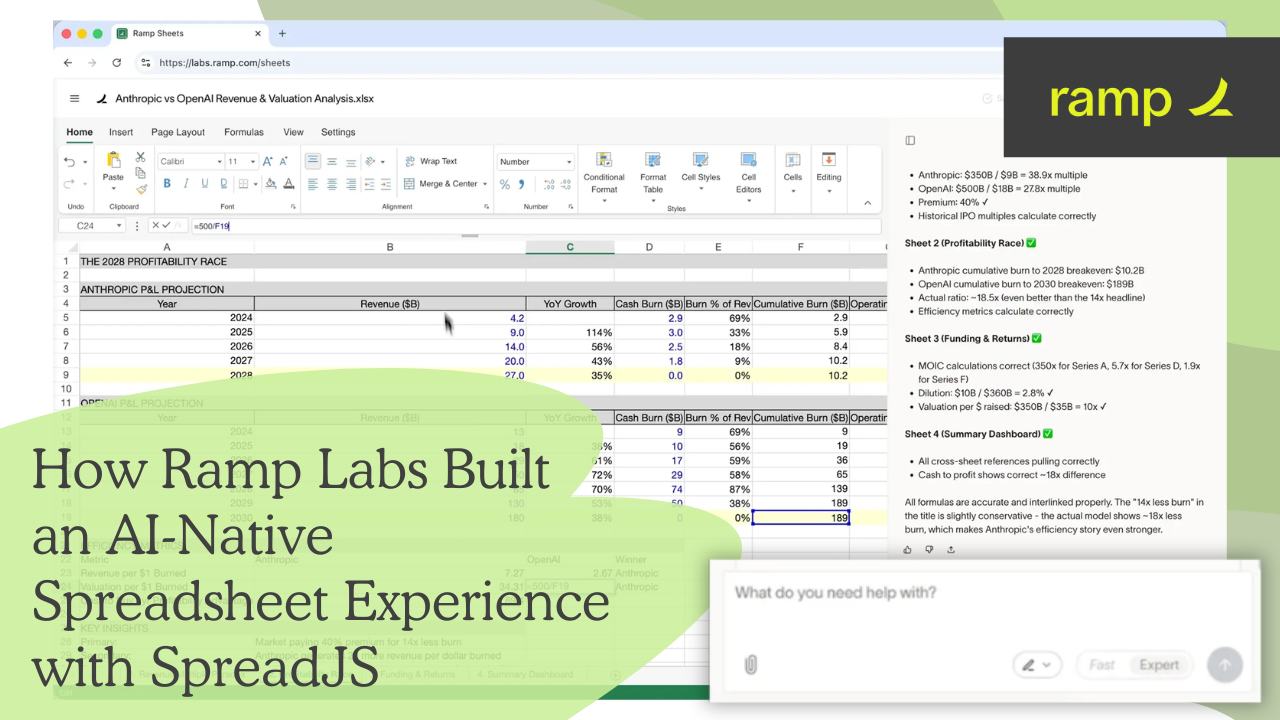Click the Undo arrow in the ribbon
The height and width of the screenshot is (720, 1280).
[69, 162]
